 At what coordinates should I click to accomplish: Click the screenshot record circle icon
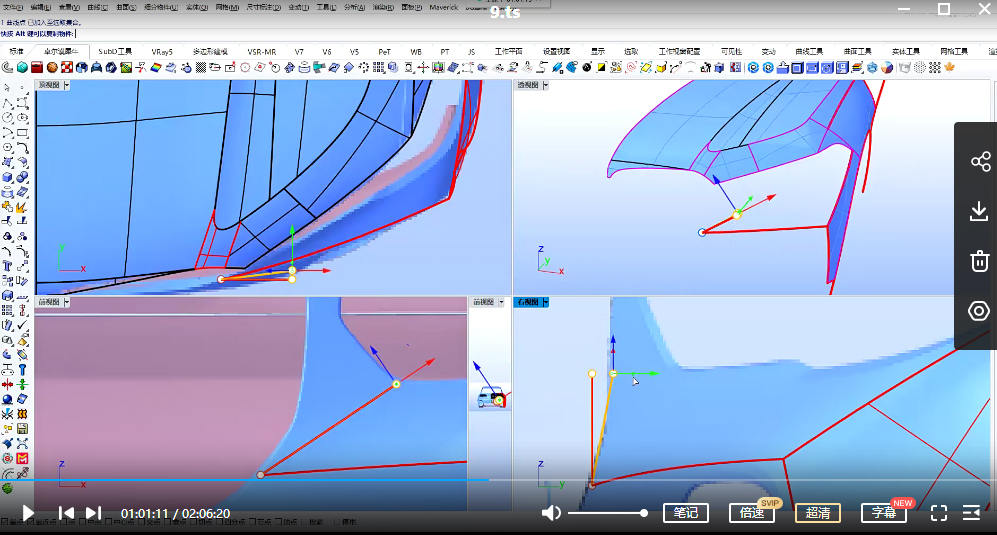pyautogui.click(x=979, y=311)
